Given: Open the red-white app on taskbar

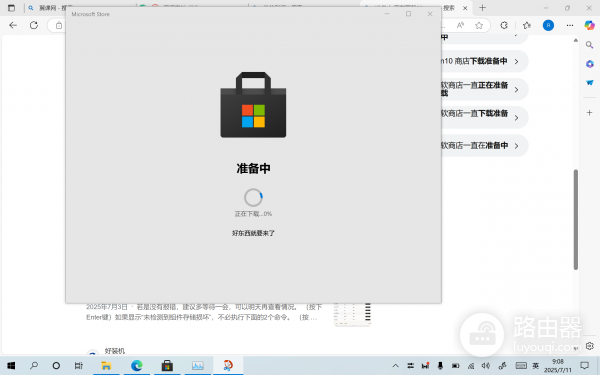Looking at the screenshot, I should [x=228, y=365].
